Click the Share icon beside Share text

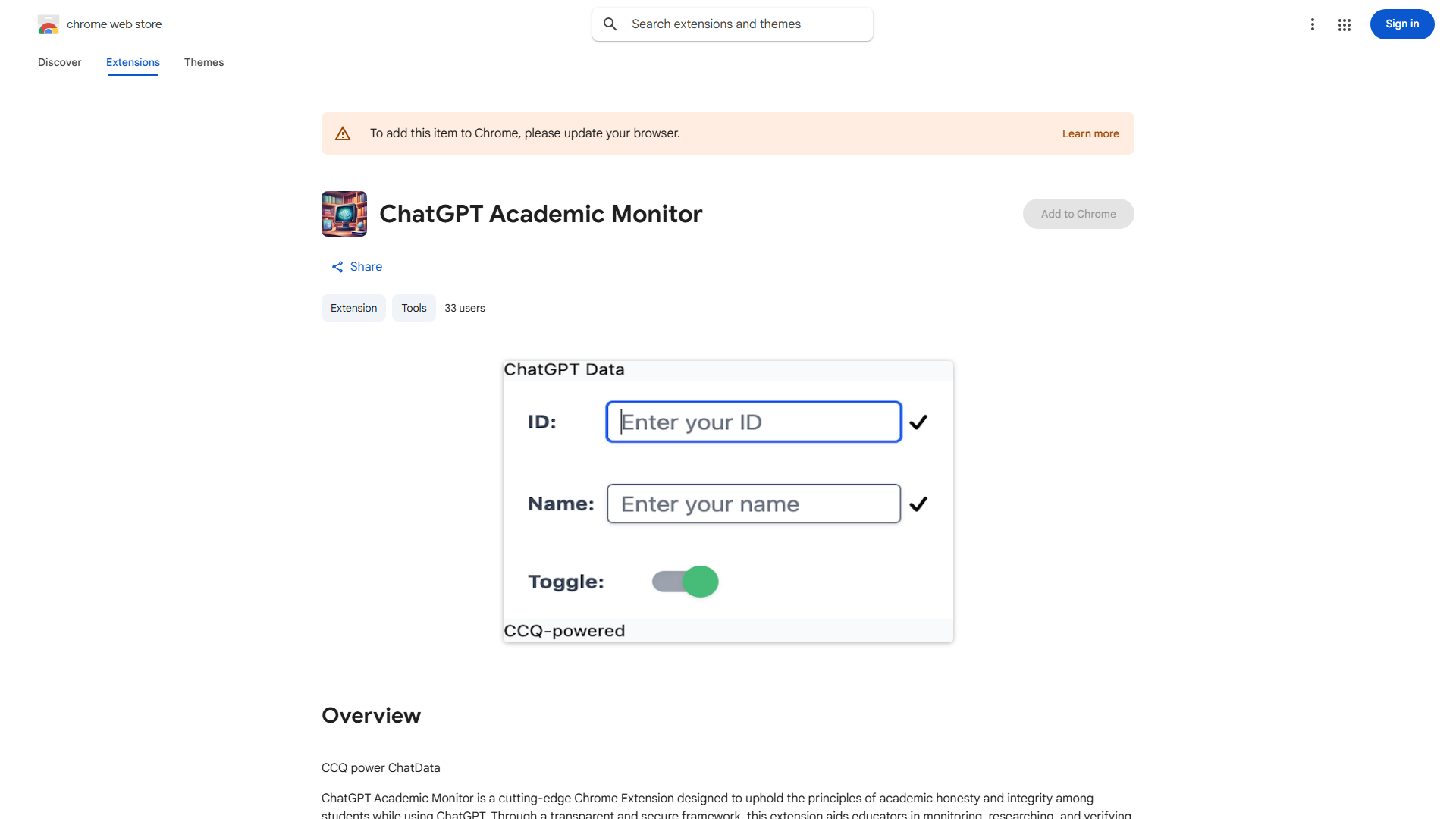tap(337, 266)
